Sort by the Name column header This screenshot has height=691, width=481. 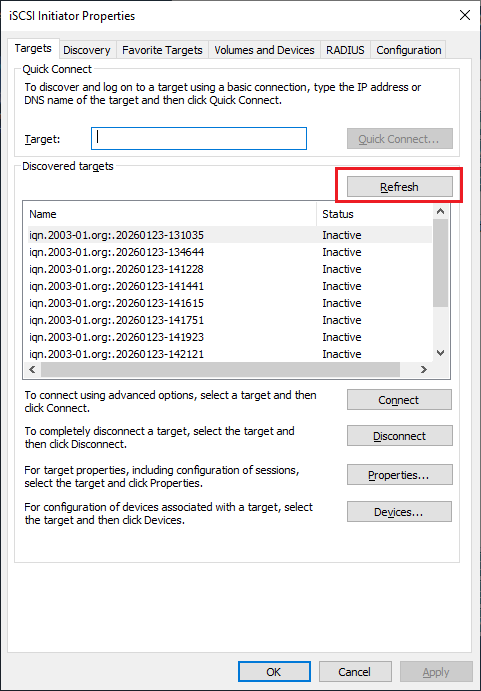tap(170, 214)
